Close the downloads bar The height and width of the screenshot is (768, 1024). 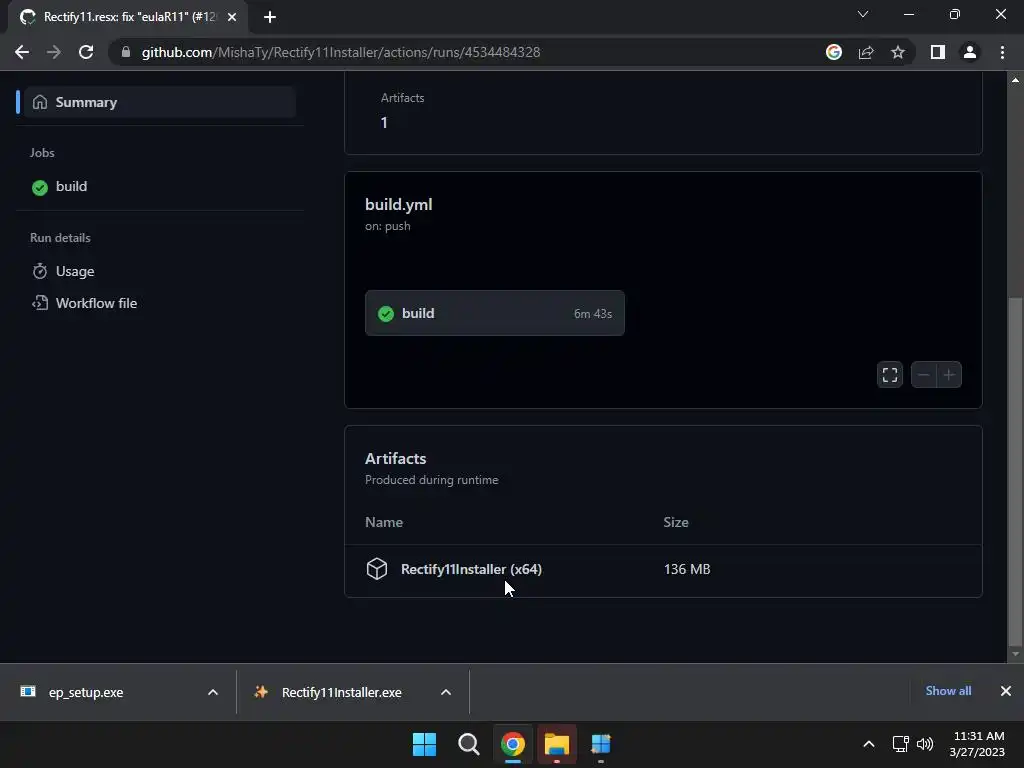click(x=1006, y=691)
